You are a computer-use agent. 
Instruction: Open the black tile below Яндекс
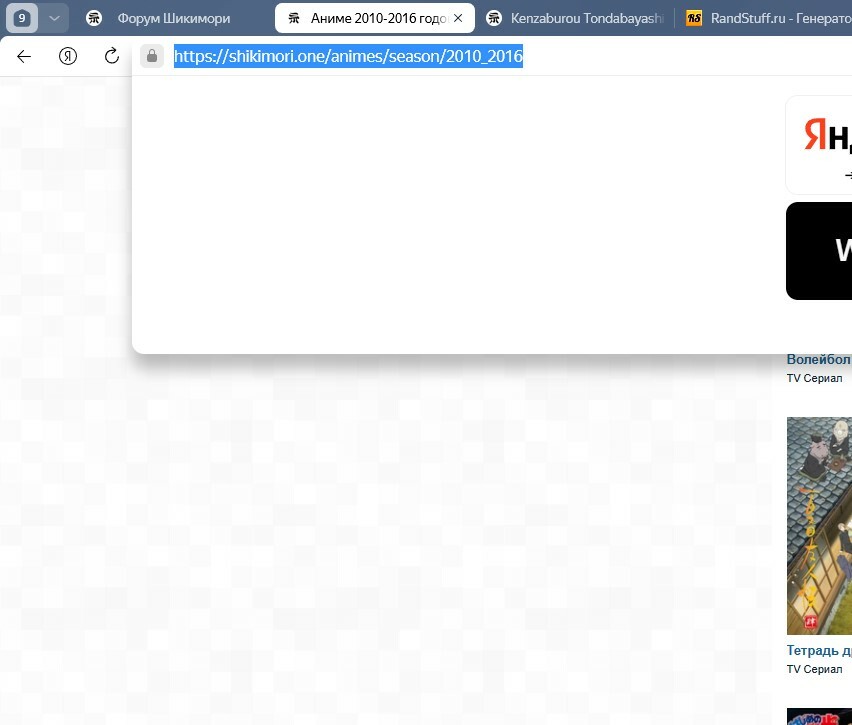820,250
